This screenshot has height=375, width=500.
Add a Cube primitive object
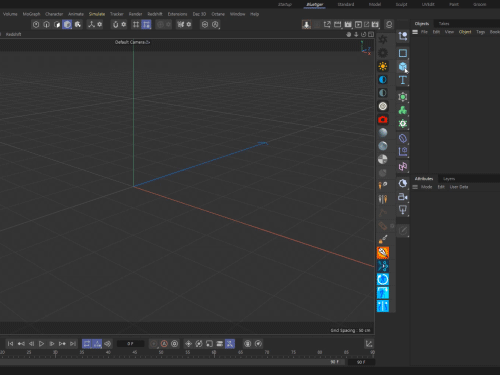tap(403, 66)
